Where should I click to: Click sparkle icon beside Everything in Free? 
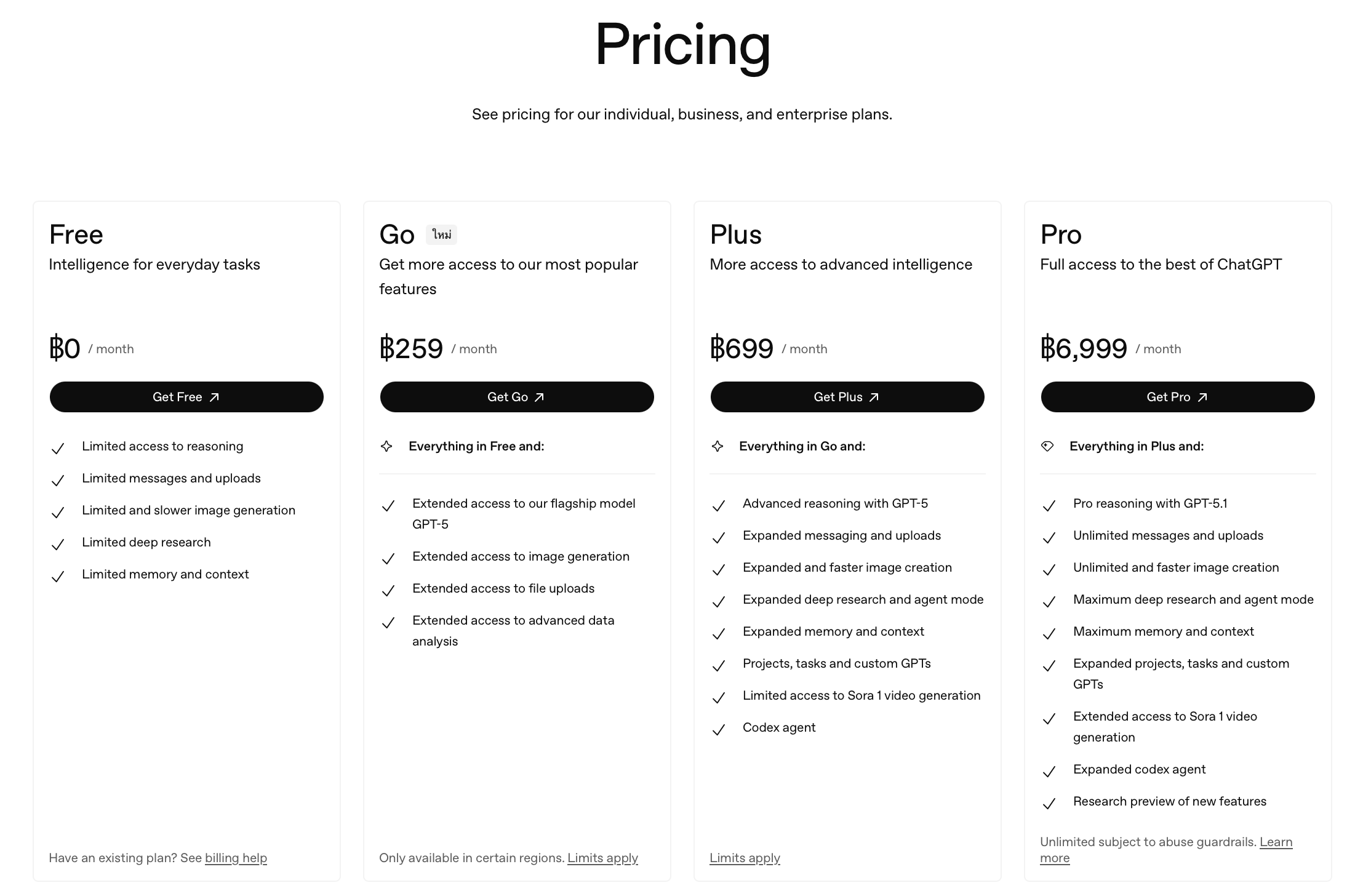point(386,446)
